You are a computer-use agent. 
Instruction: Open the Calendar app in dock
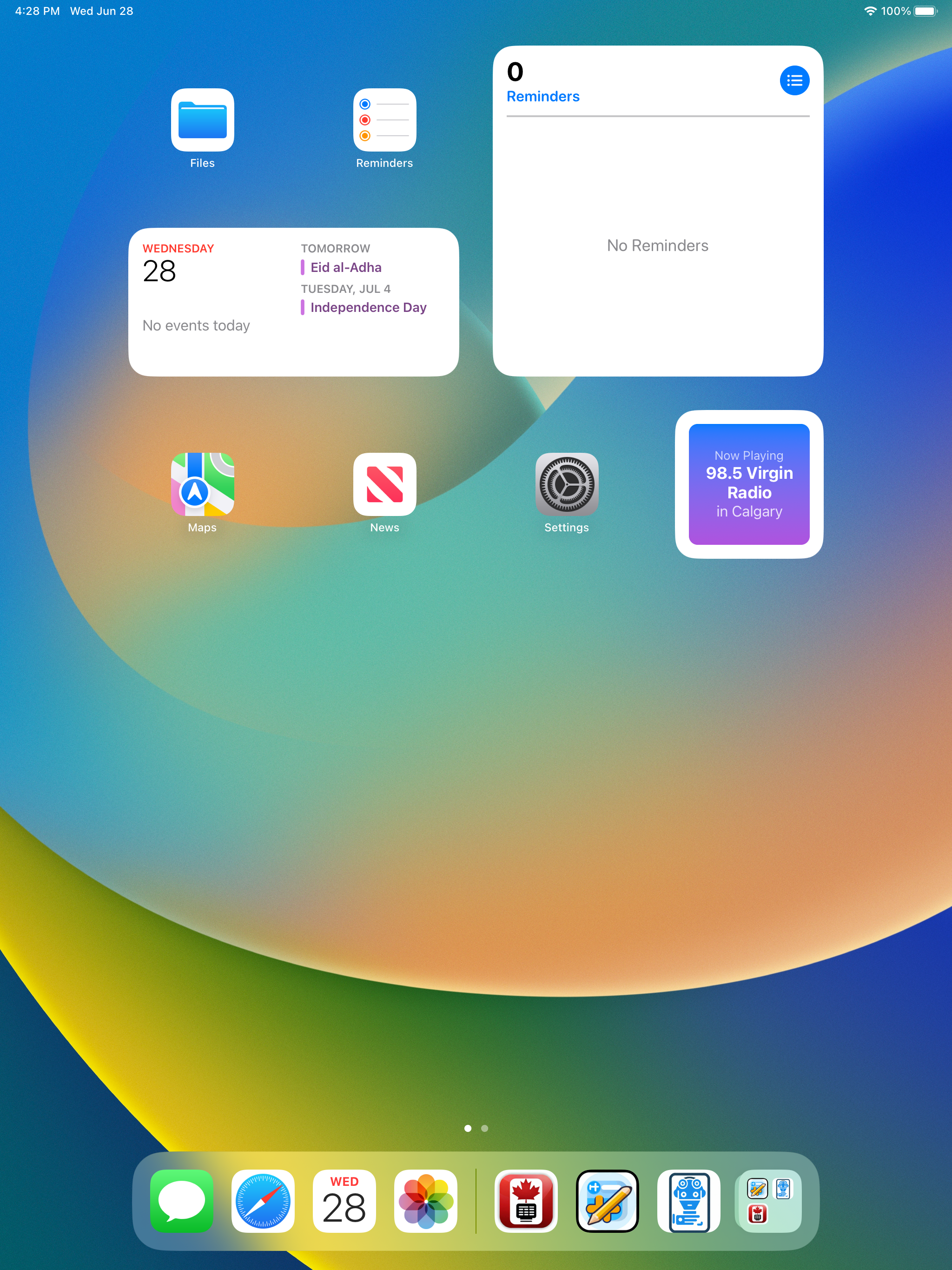[344, 1201]
